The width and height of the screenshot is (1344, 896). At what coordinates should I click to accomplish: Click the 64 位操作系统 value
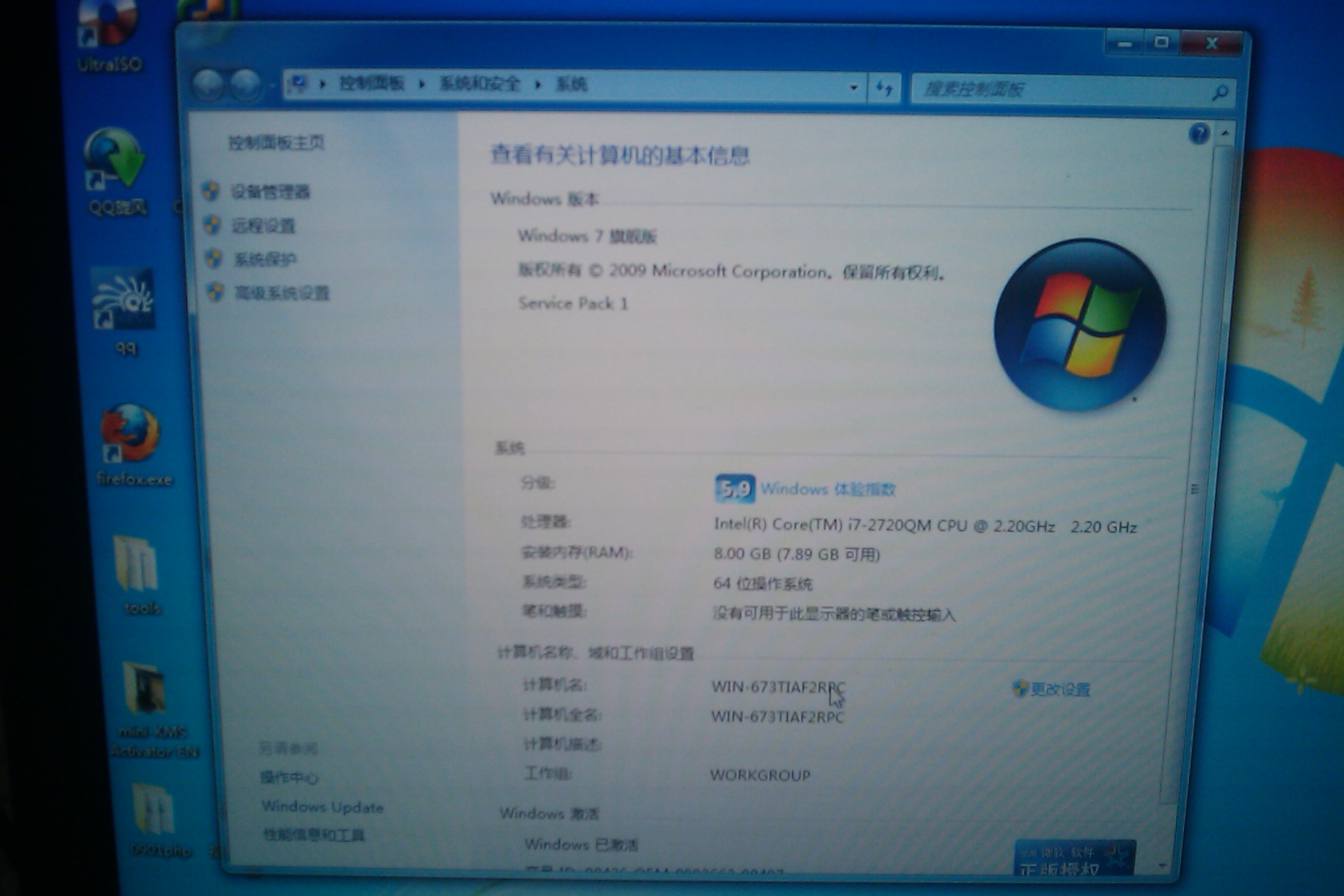tap(763, 584)
